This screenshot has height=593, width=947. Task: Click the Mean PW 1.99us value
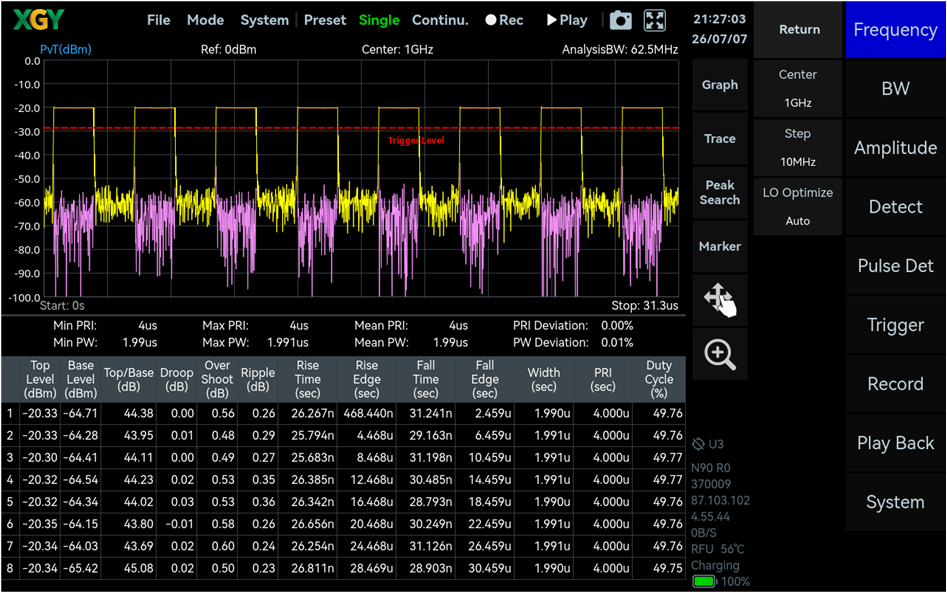tap(451, 342)
